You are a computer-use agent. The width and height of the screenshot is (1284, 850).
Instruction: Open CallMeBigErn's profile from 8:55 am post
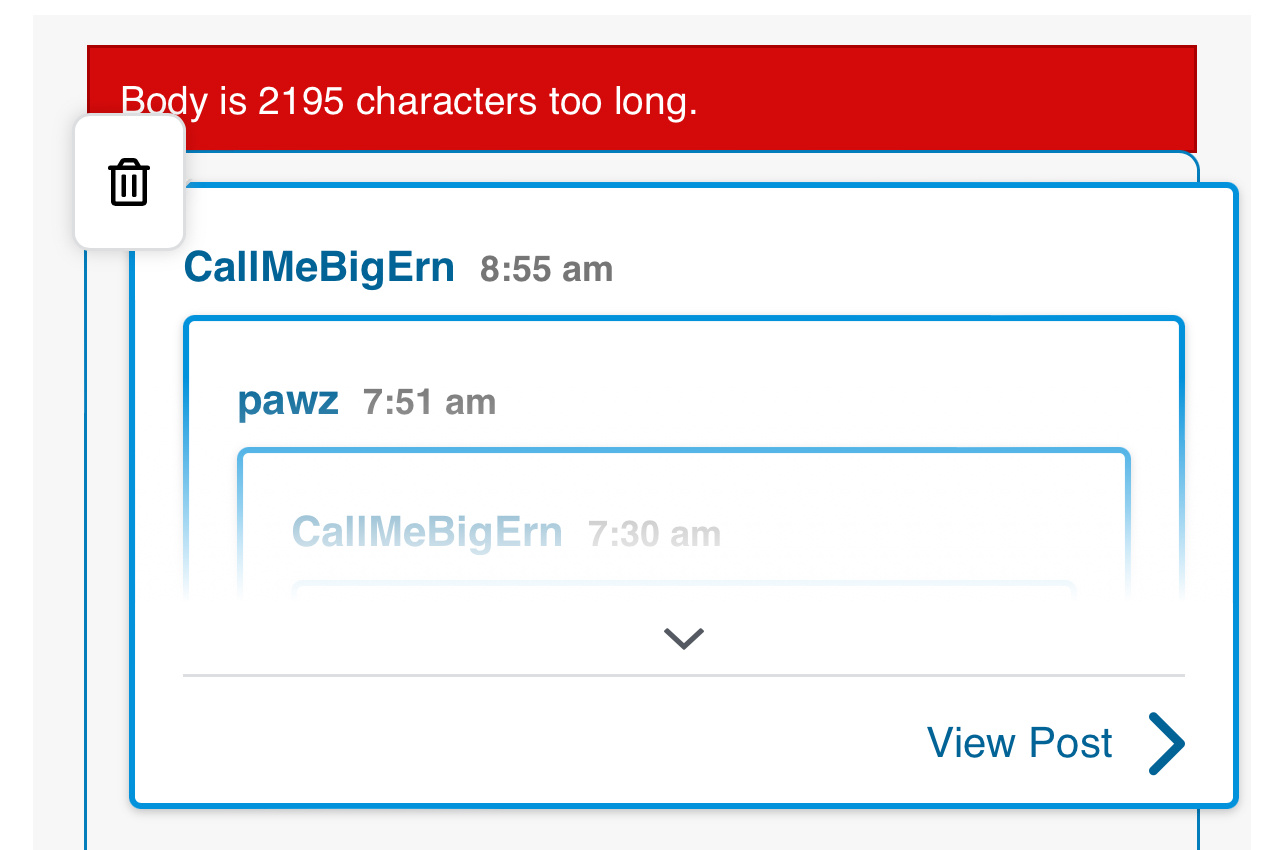coord(319,268)
